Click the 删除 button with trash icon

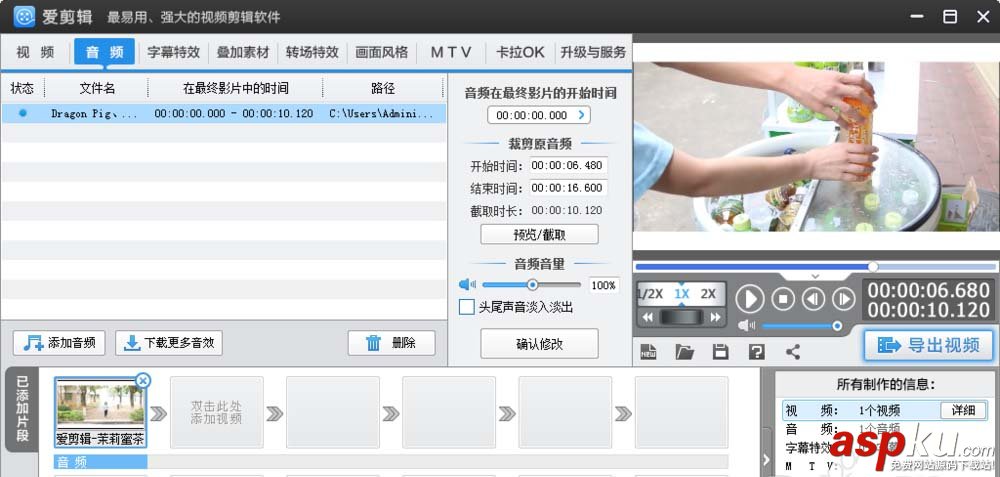pos(392,343)
